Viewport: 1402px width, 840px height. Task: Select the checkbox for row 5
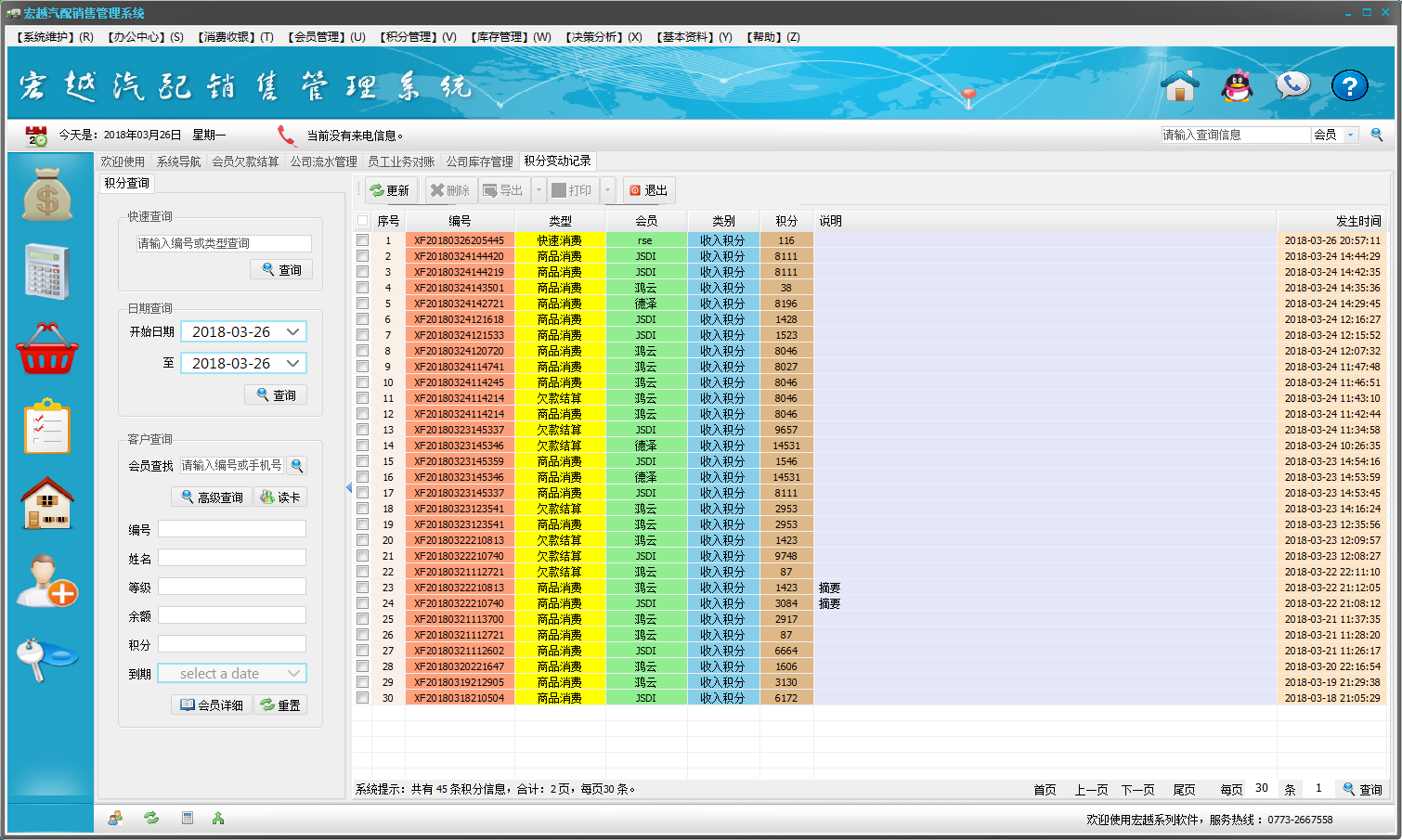tap(362, 304)
